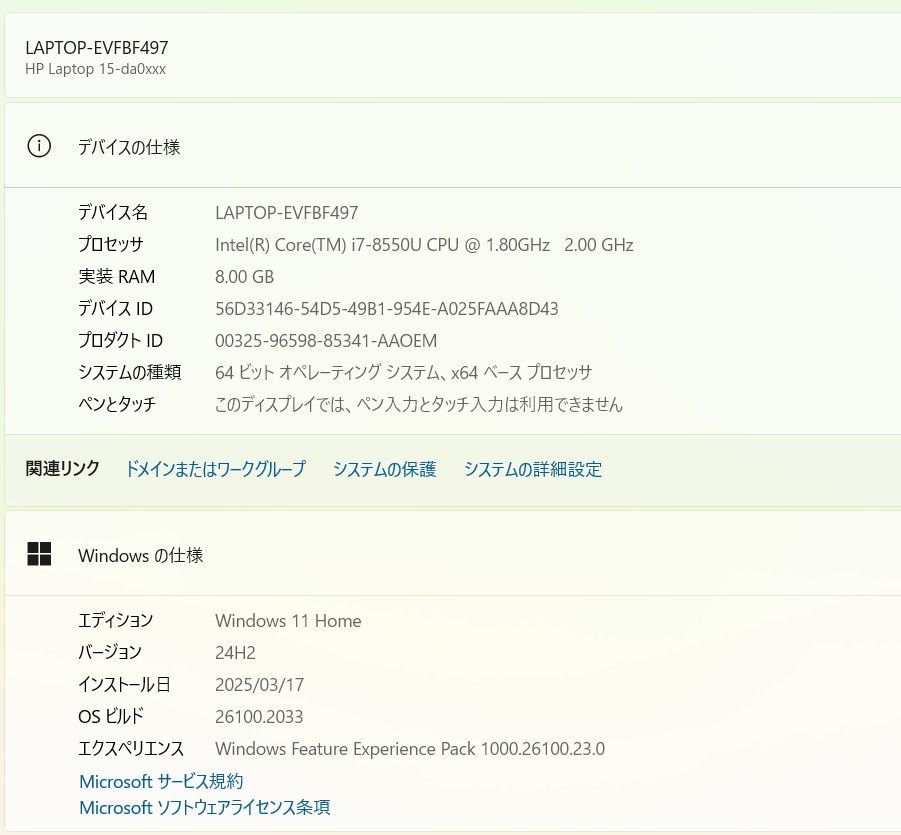Open システムの詳細設定 link

point(533,469)
